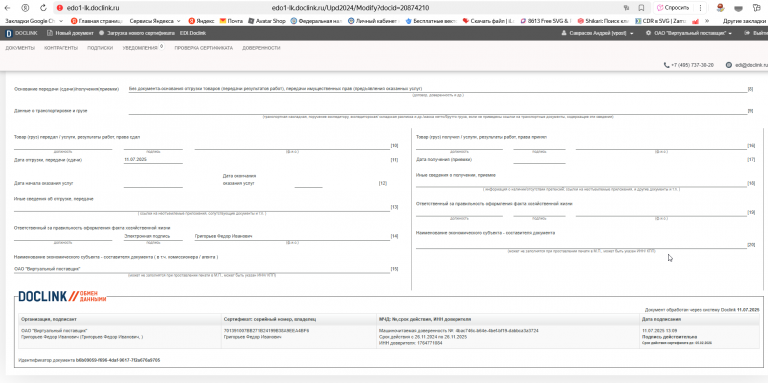The image size is (768, 383).
Task: Click Загрузка нового сертификата circle icon
Action: point(101,33)
